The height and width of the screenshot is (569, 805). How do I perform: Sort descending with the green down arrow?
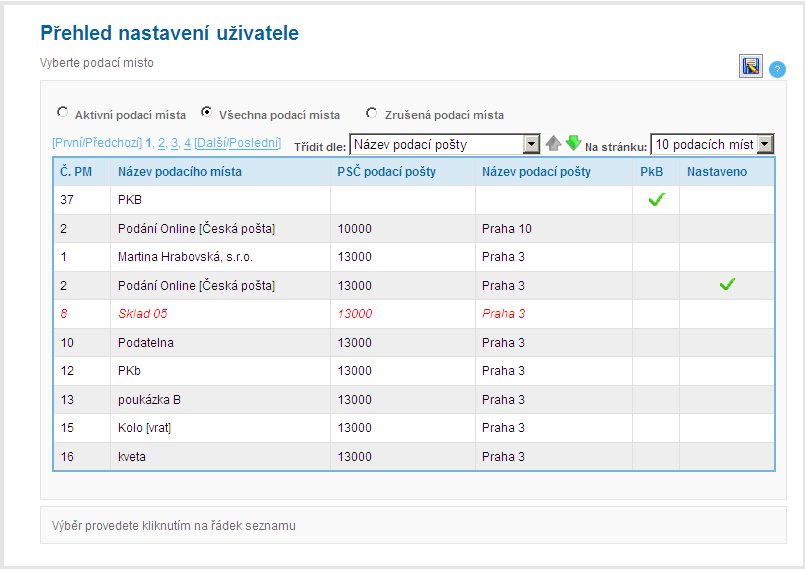(x=573, y=144)
